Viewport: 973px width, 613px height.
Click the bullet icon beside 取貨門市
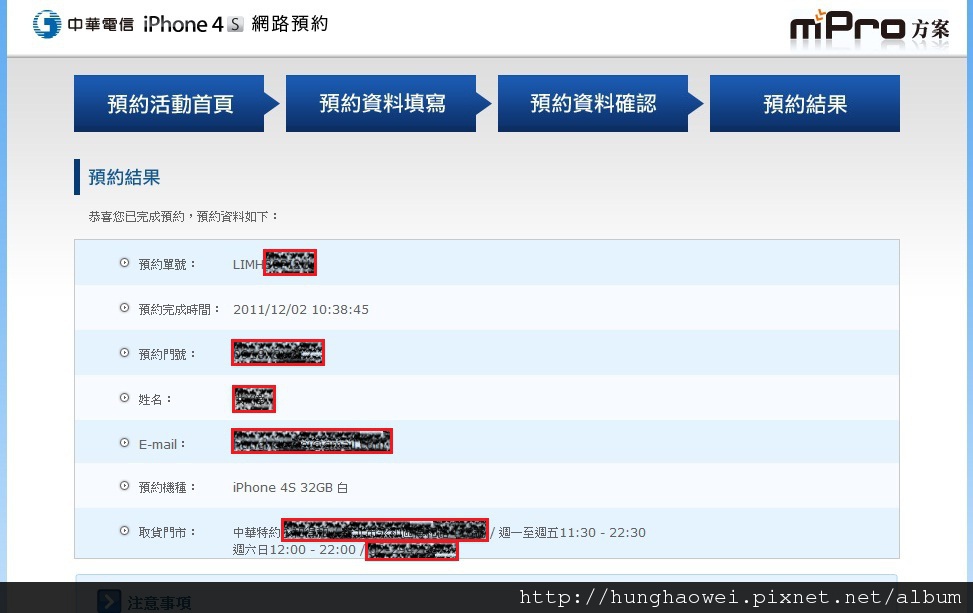[125, 531]
